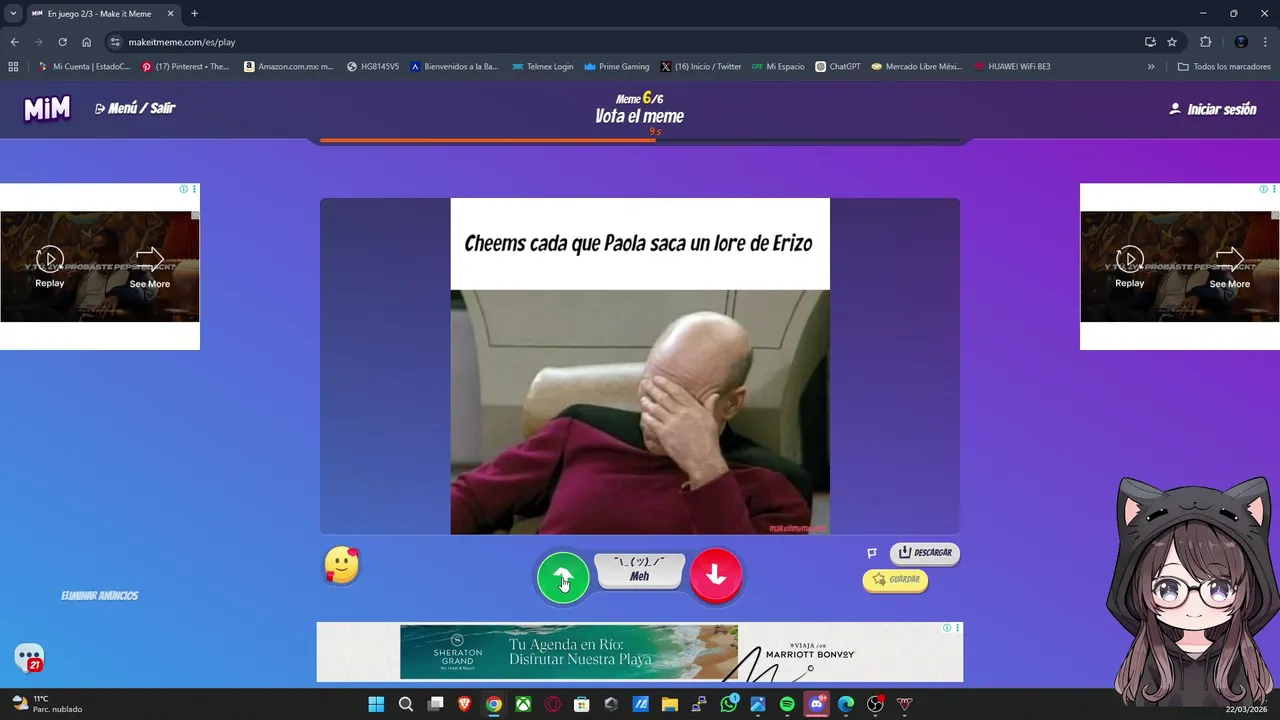Click Iniciar sesión
Image resolution: width=1280 pixels, height=720 pixels.
tap(1212, 109)
